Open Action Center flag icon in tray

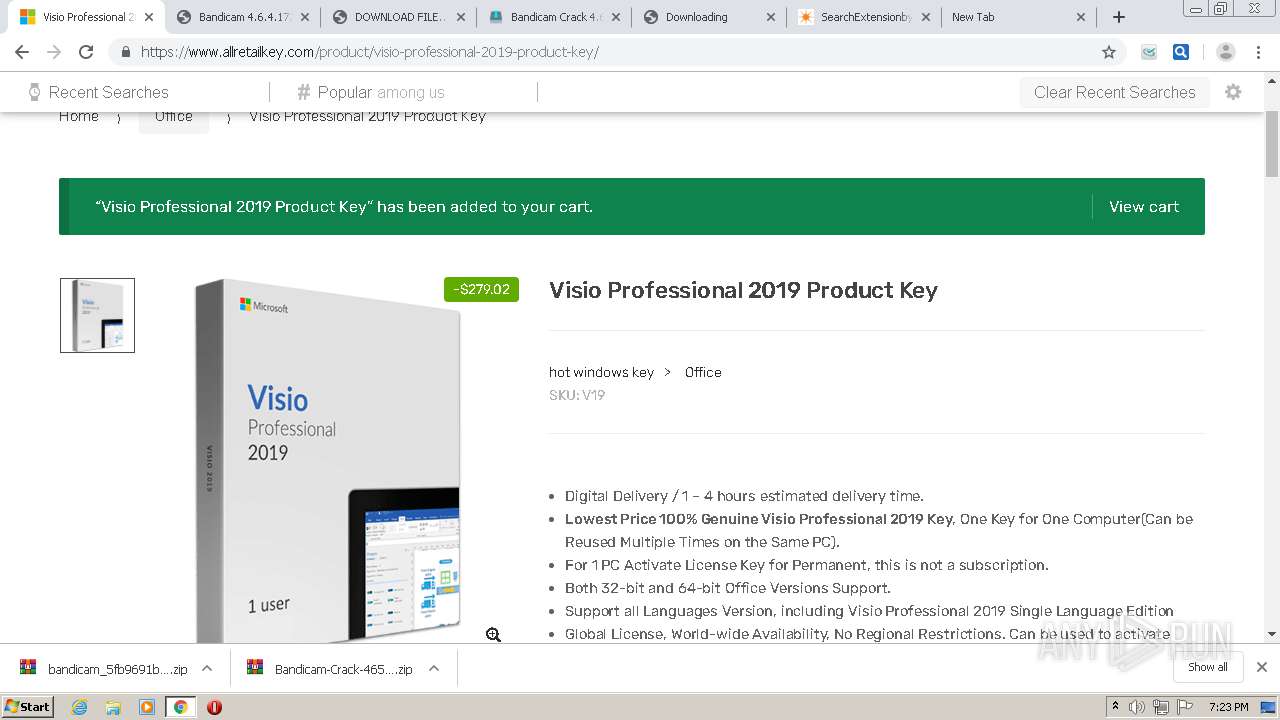[x=1185, y=707]
